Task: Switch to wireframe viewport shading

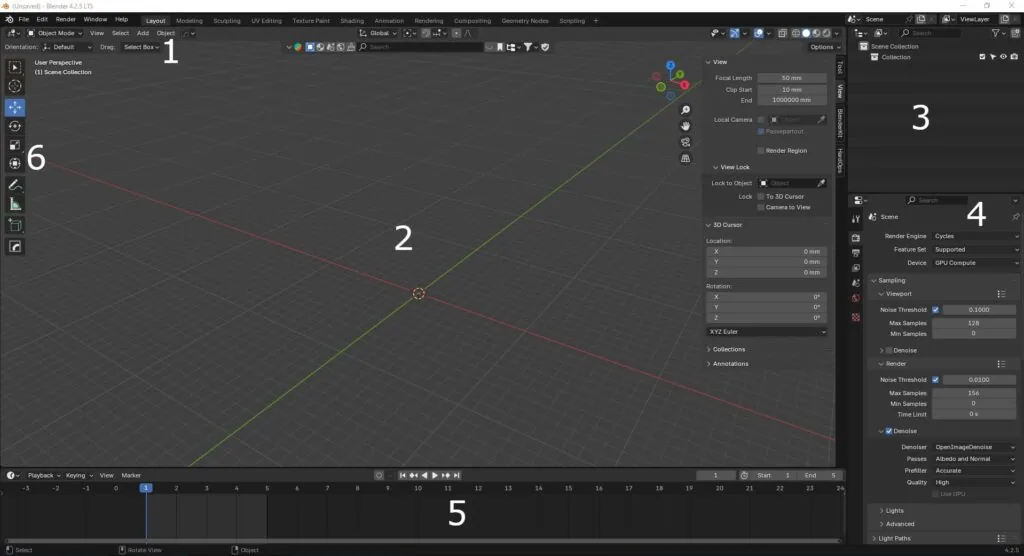Action: (795, 33)
